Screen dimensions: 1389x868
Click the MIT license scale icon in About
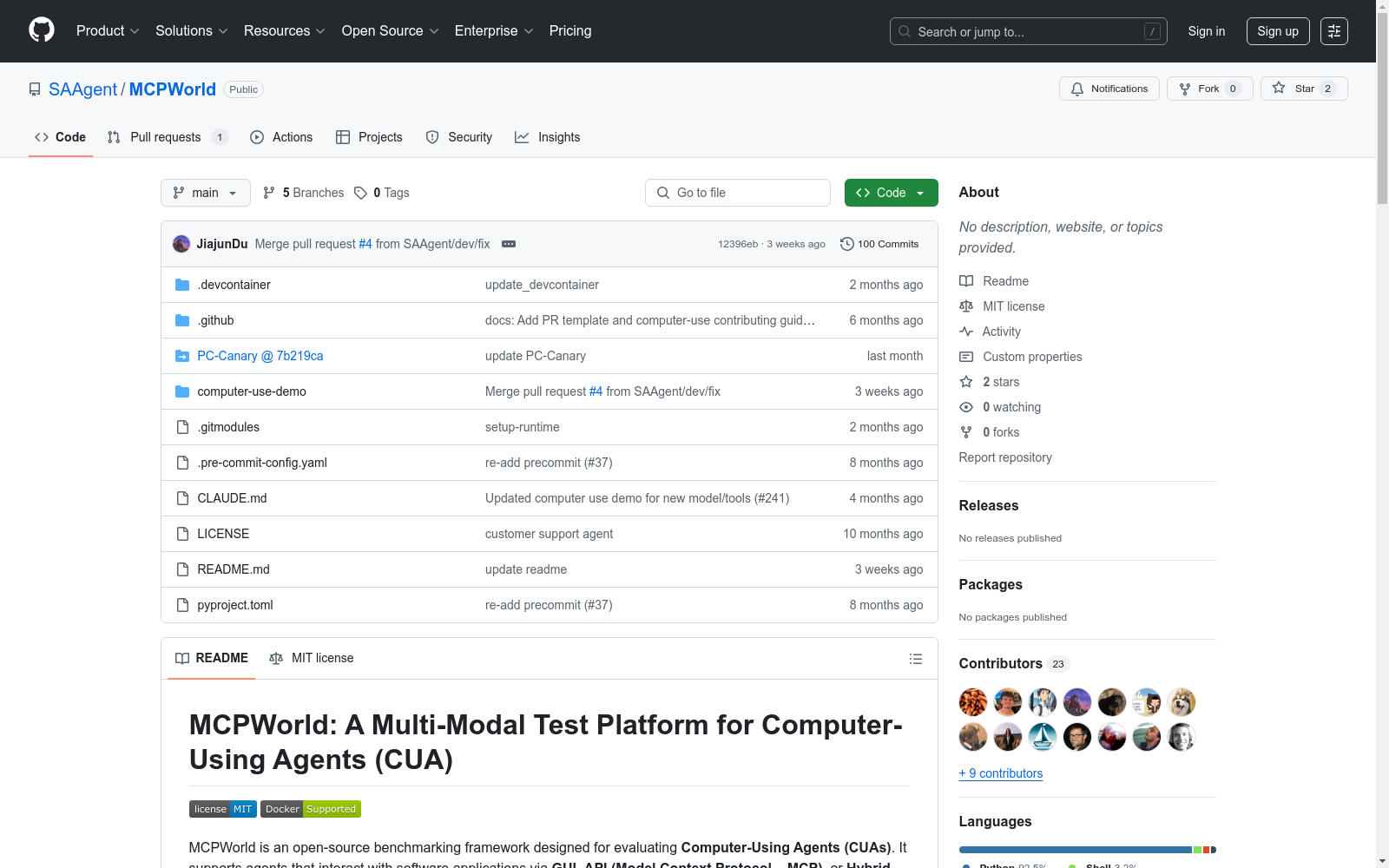[x=966, y=306]
